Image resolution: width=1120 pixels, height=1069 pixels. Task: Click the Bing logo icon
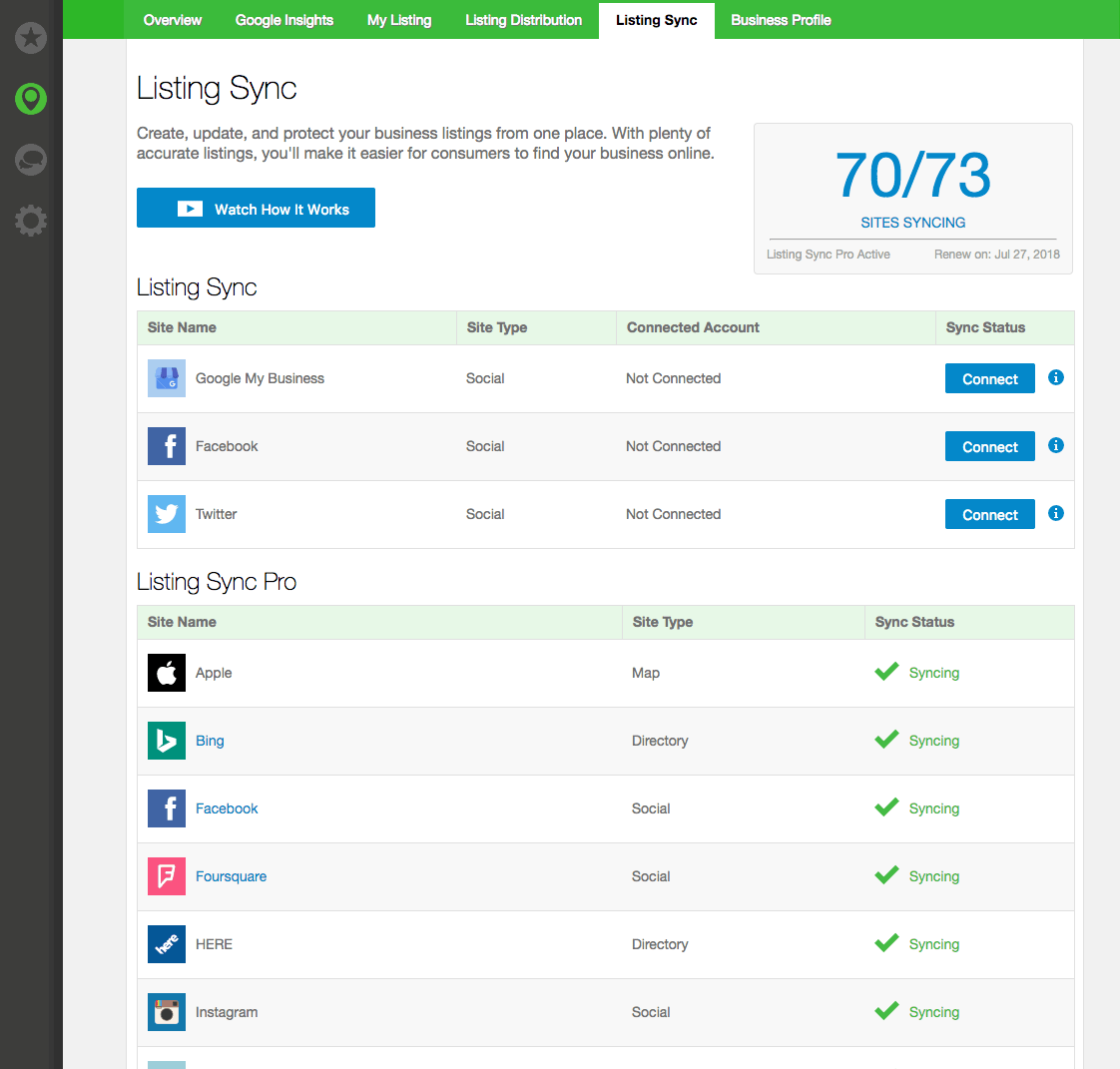point(167,741)
